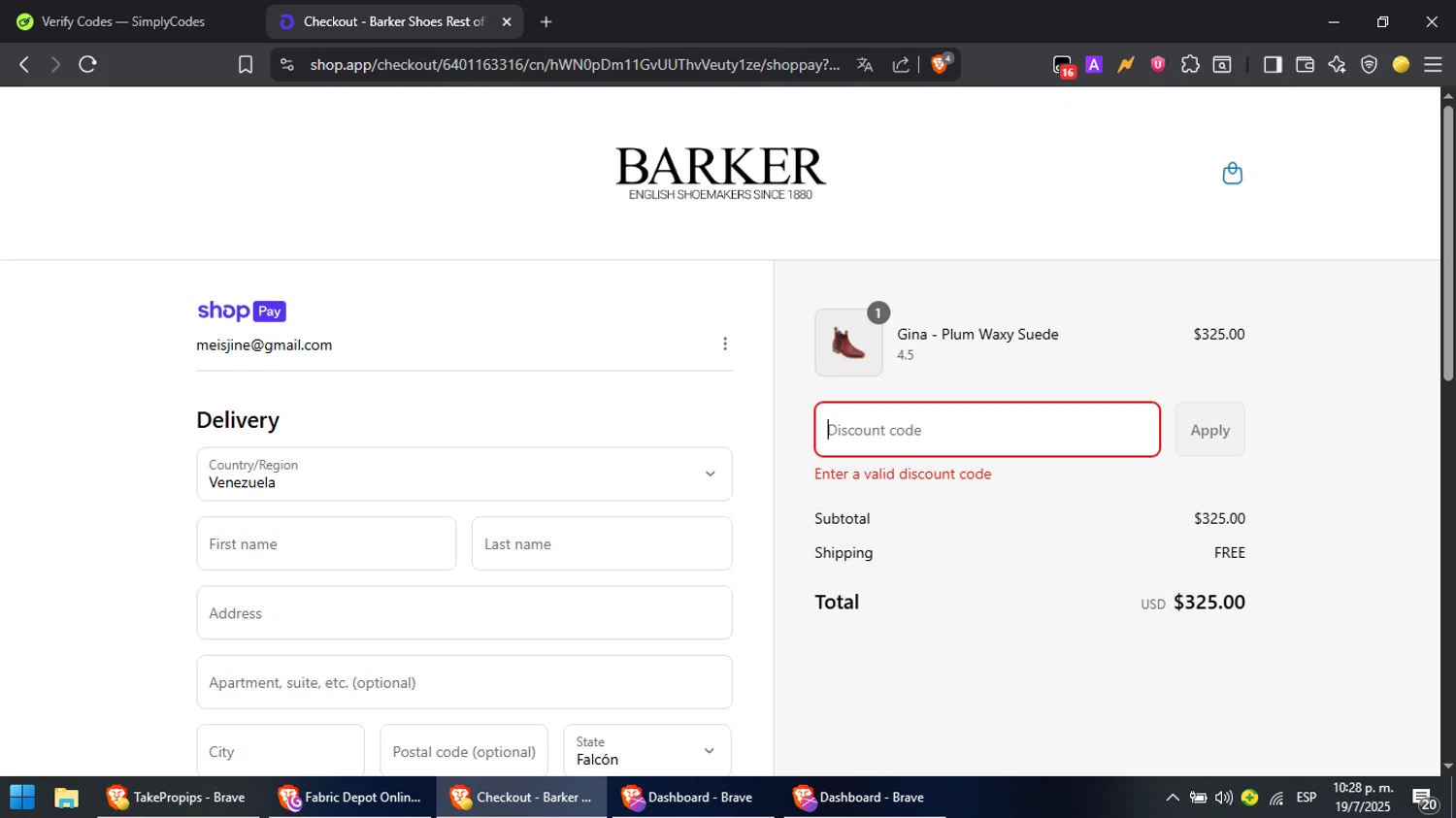Viewport: 1456px width, 818px height.
Task: Change the ESP keyboard language
Action: tap(1307, 798)
